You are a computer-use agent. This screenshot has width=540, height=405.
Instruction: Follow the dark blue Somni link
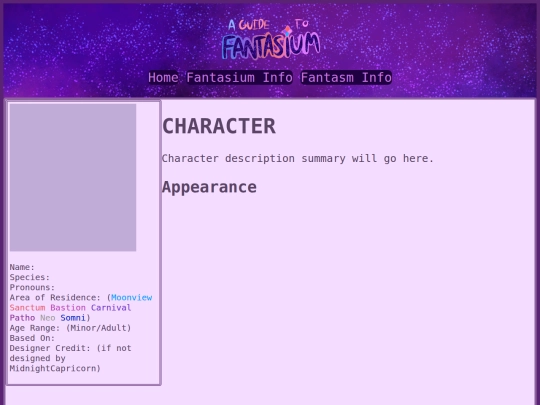(73, 318)
